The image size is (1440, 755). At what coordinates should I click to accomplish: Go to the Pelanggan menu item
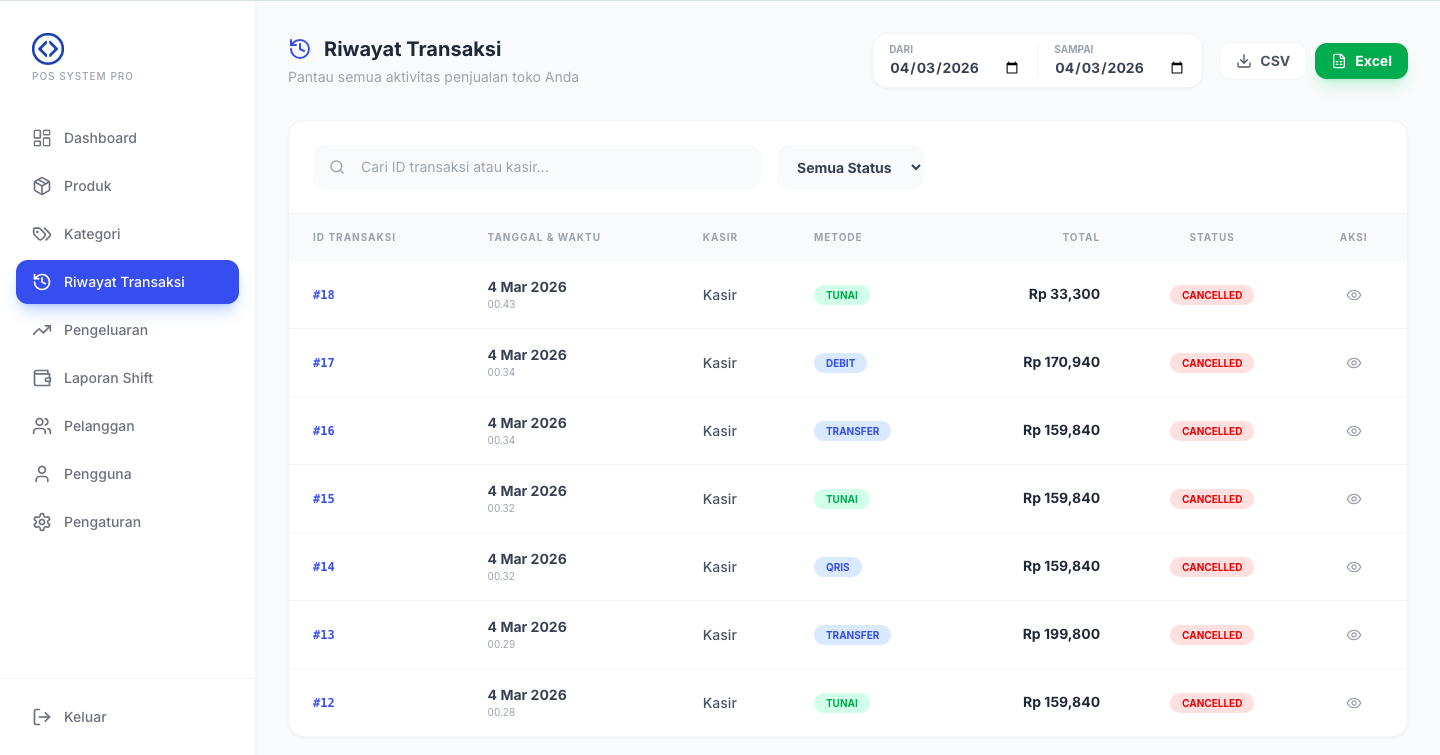99,426
